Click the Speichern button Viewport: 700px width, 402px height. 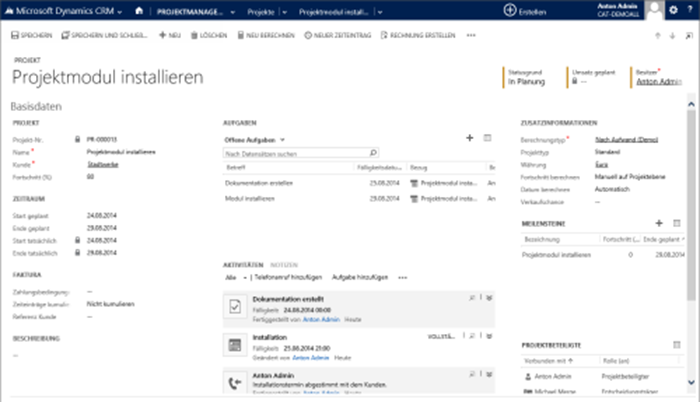(31, 35)
